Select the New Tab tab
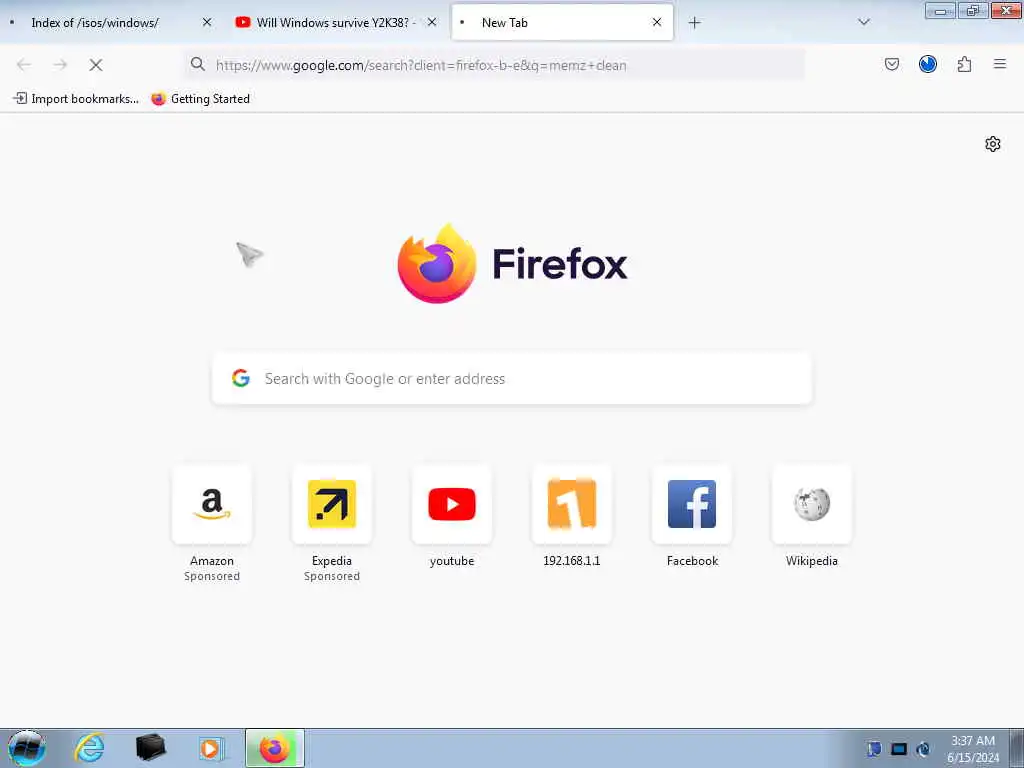Image resolution: width=1024 pixels, height=768 pixels. click(x=562, y=22)
